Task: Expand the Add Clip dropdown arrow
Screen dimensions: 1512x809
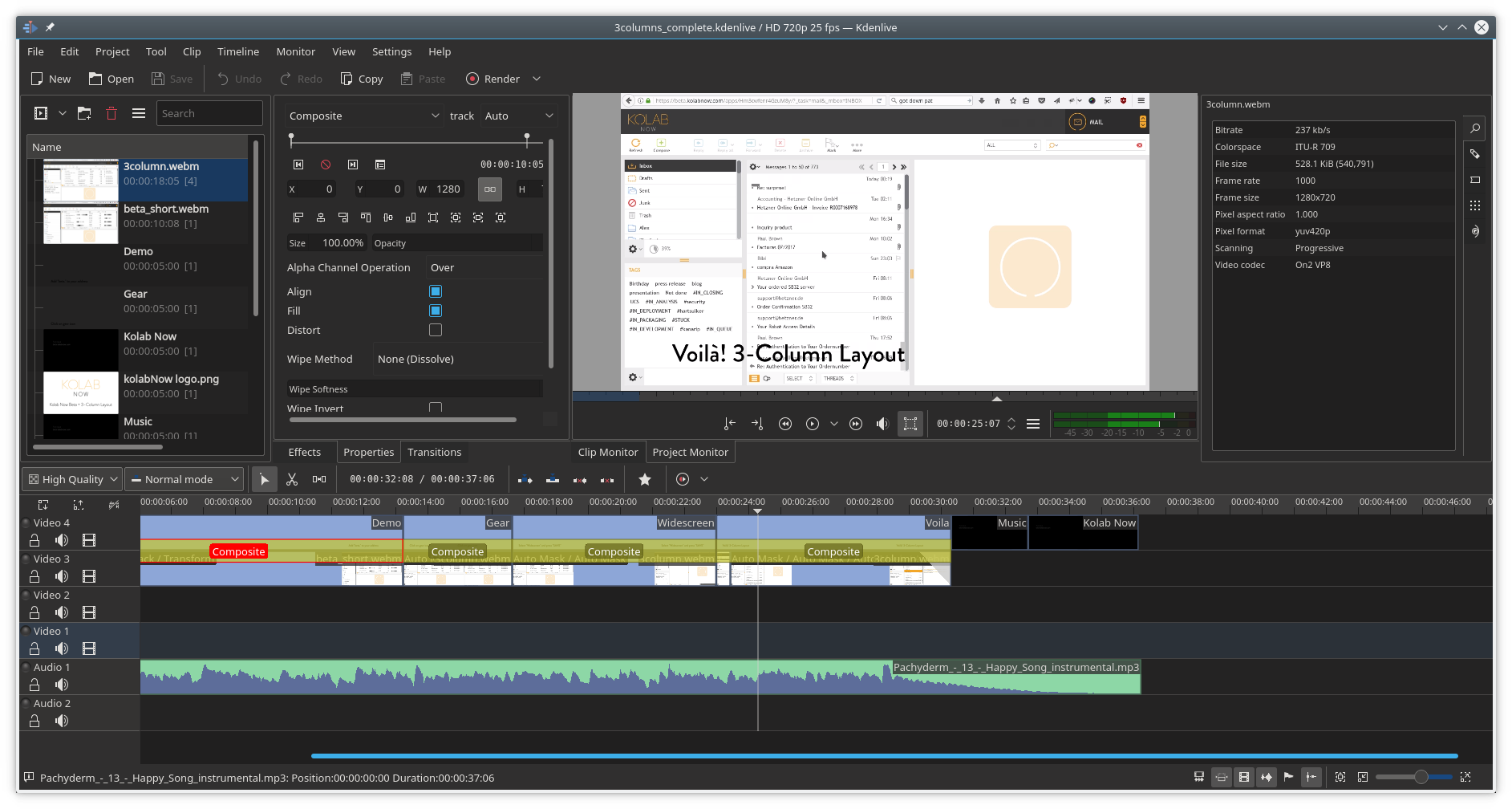Action: (x=63, y=113)
